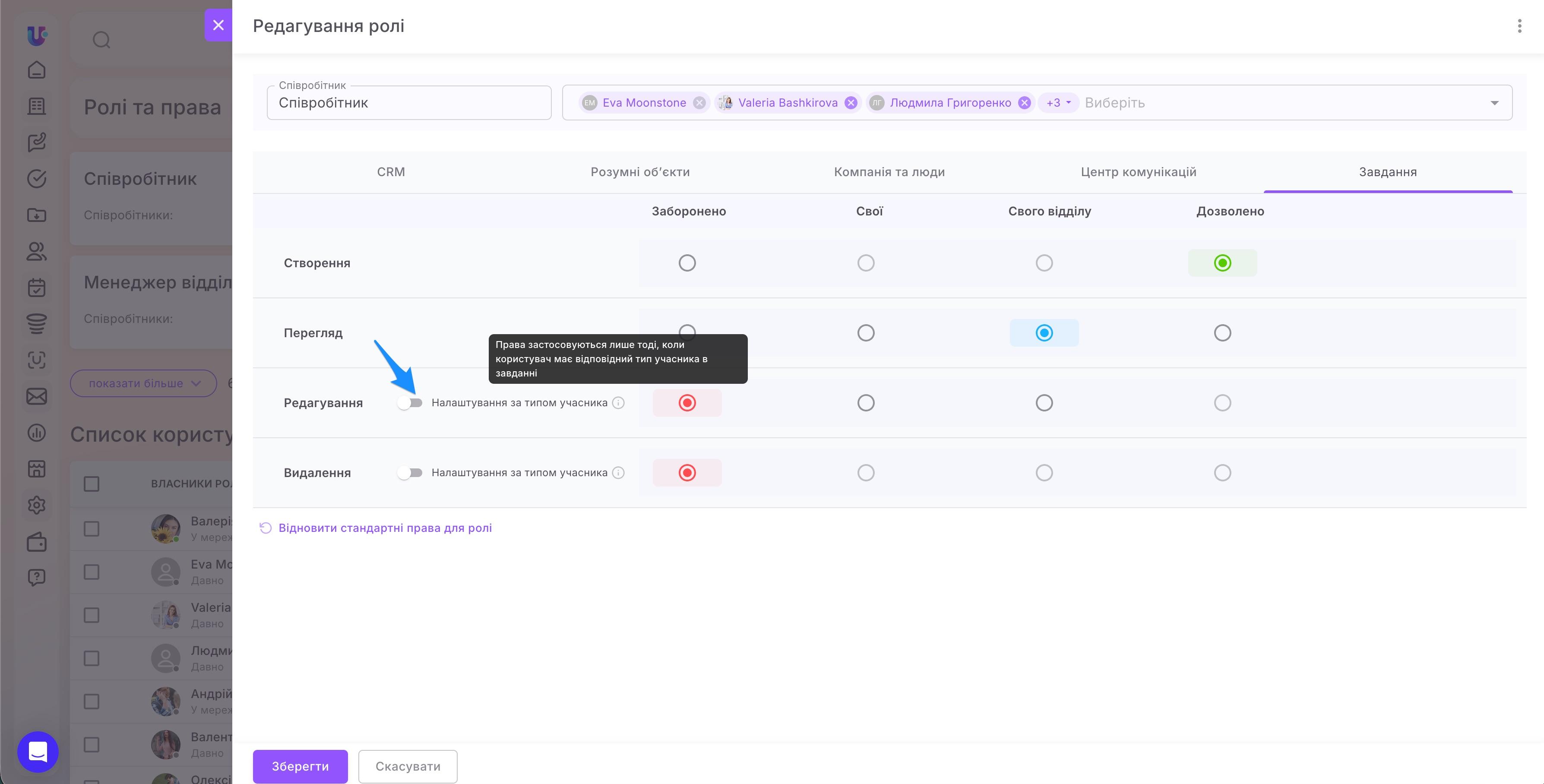Click the role name field Співробітник
The width and height of the screenshot is (1544, 784).
pyautogui.click(x=409, y=102)
